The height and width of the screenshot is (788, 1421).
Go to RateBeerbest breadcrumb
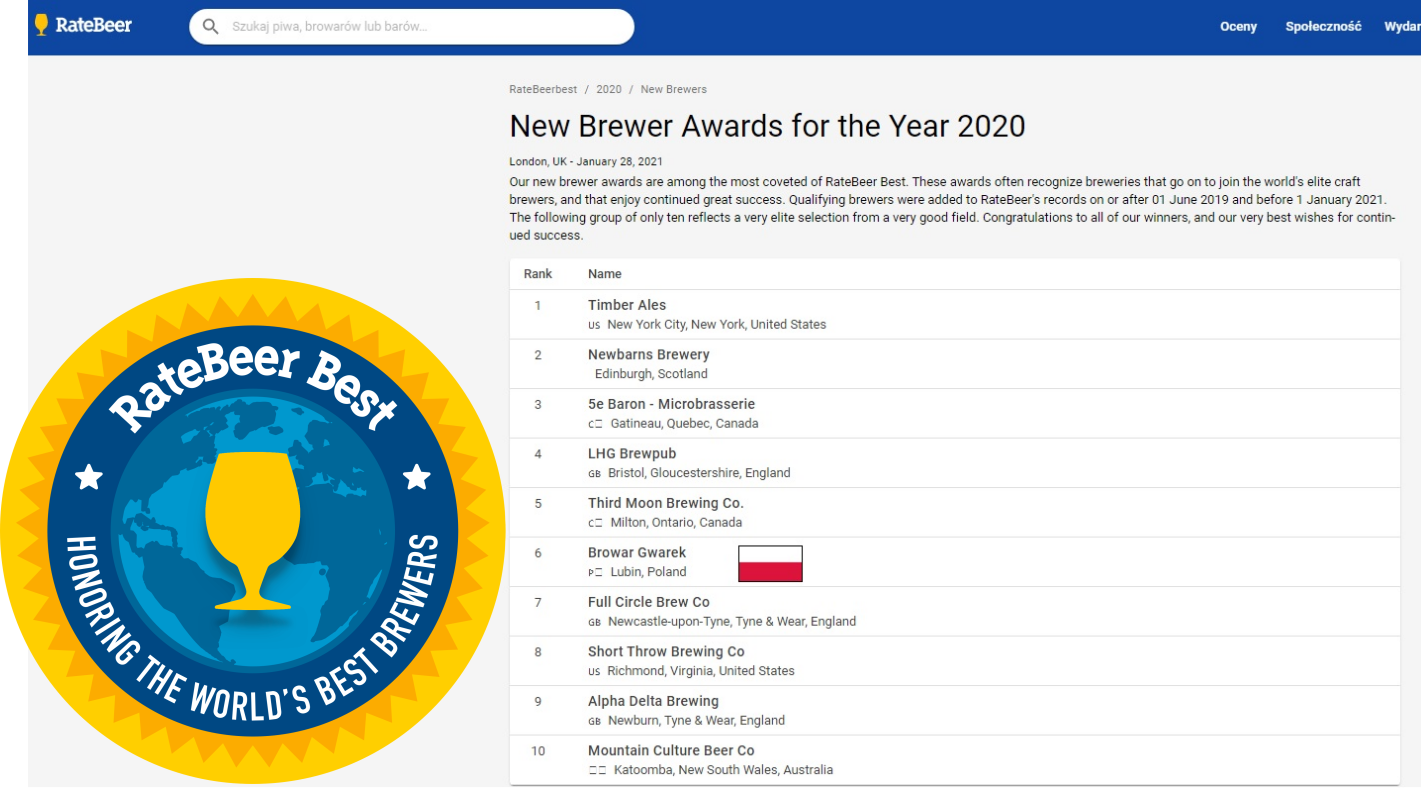tap(543, 90)
